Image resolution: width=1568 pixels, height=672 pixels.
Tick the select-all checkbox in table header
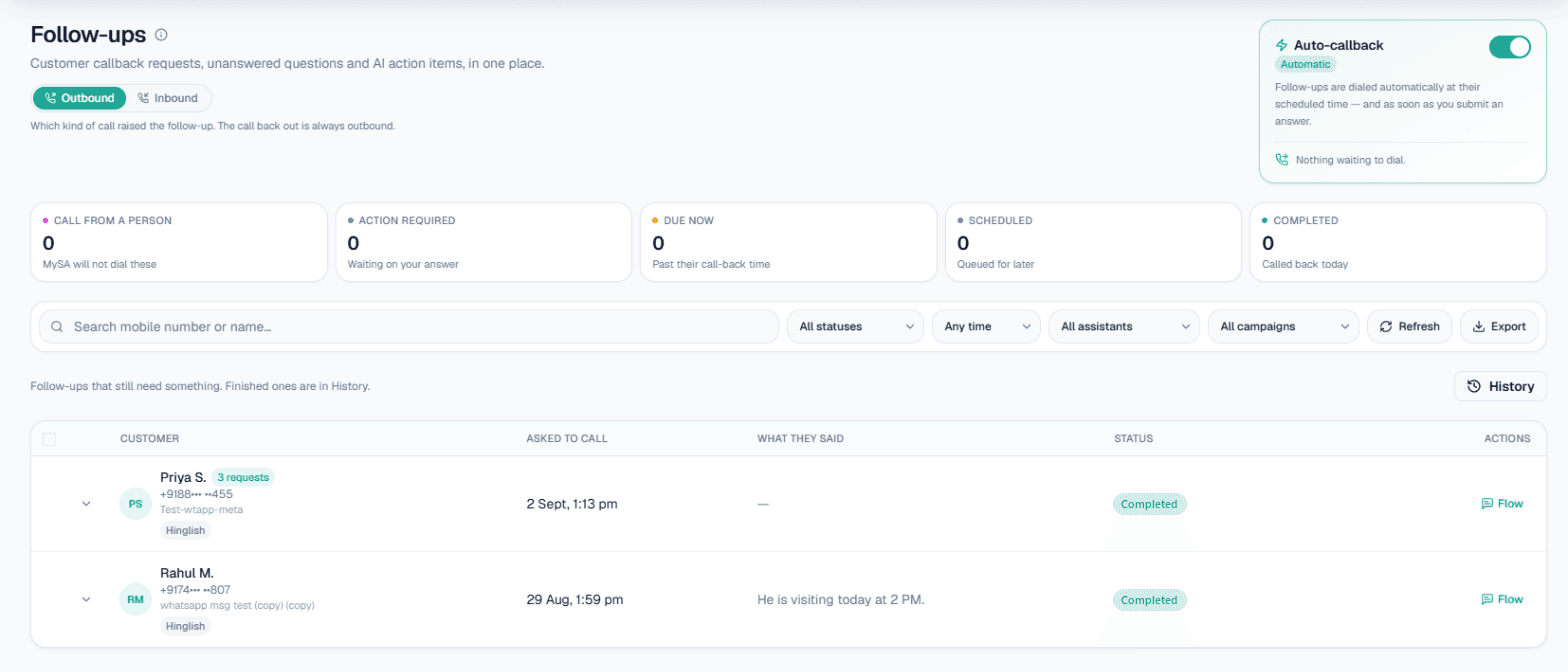click(x=50, y=438)
